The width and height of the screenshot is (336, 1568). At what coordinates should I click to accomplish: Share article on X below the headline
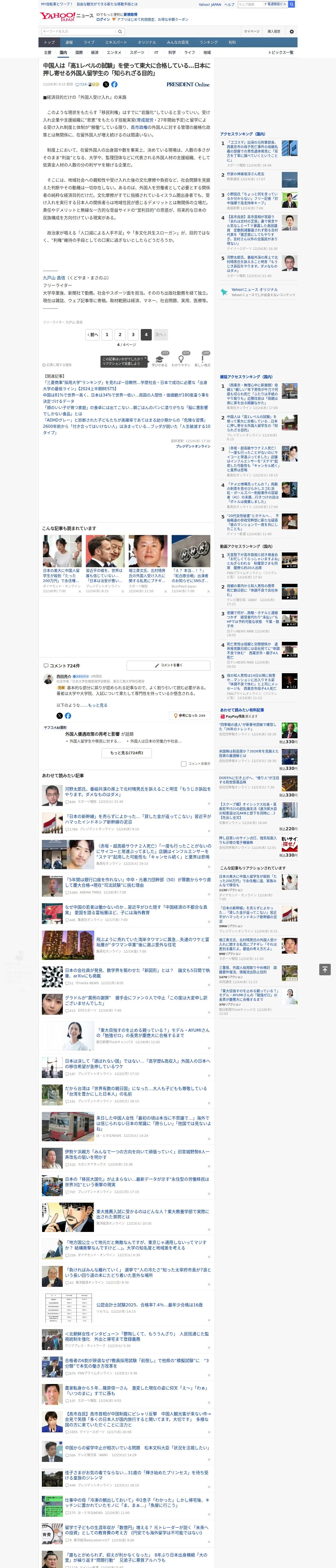click(106, 85)
